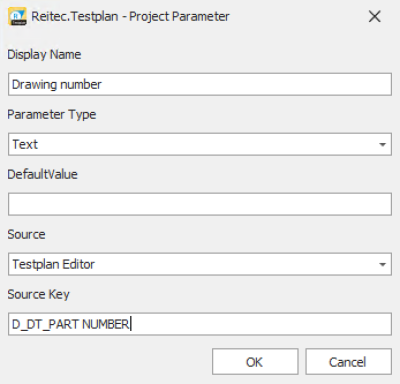Focus the Display Name input field
400x384 pixels.
(x=200, y=84)
